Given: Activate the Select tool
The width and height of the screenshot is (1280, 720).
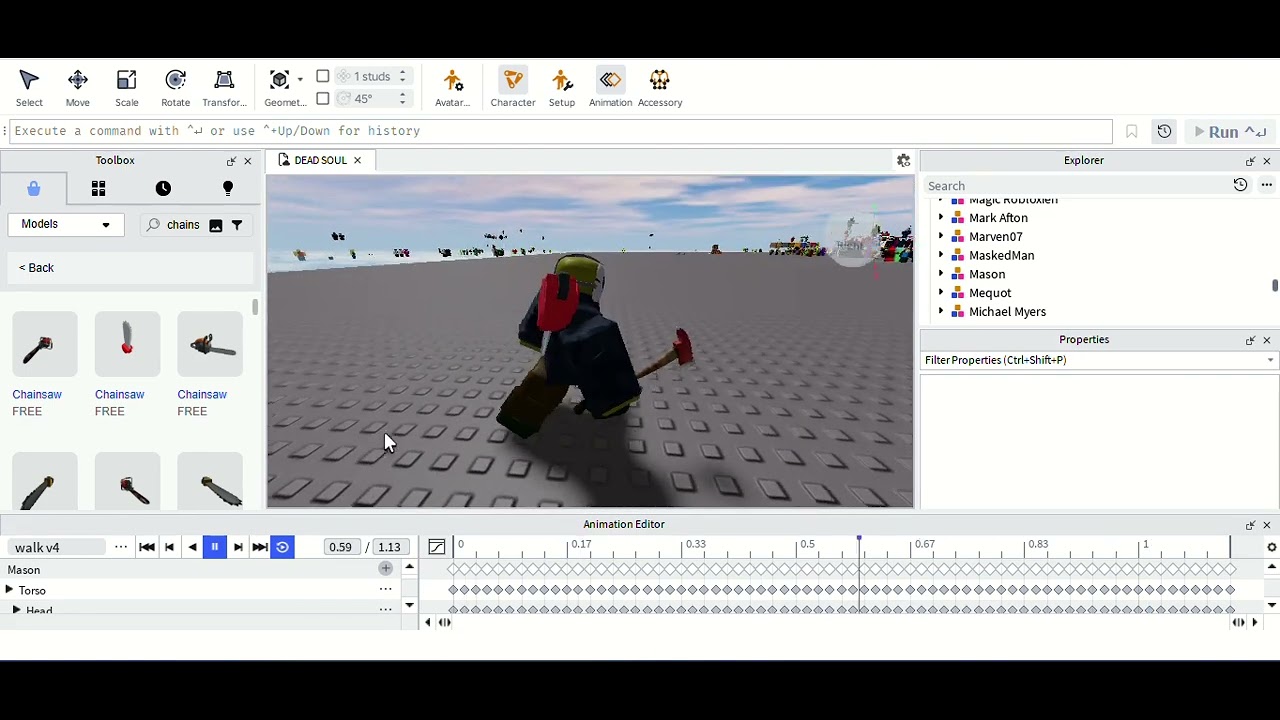Looking at the screenshot, I should [29, 88].
